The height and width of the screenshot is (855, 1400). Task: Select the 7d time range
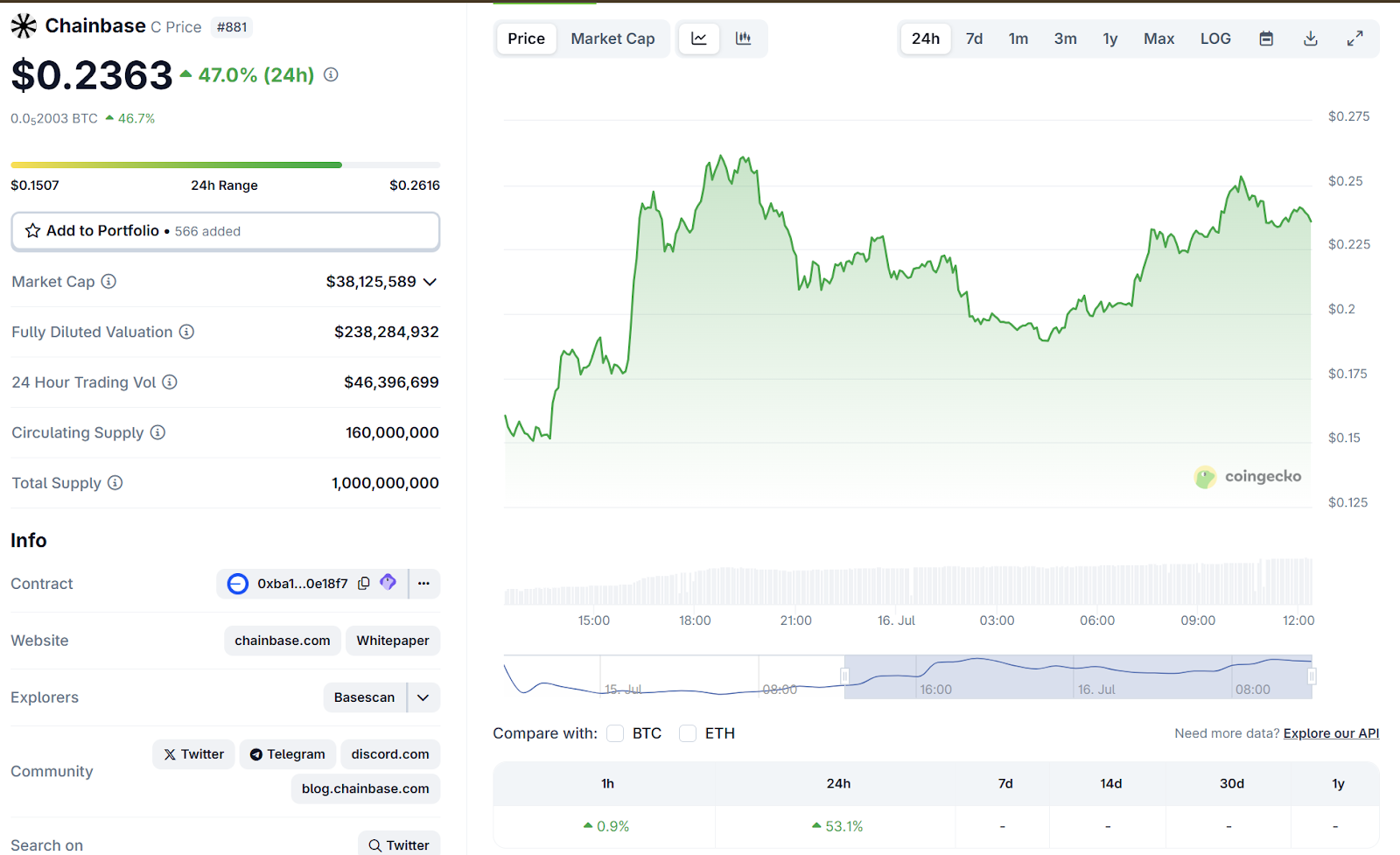click(x=974, y=39)
